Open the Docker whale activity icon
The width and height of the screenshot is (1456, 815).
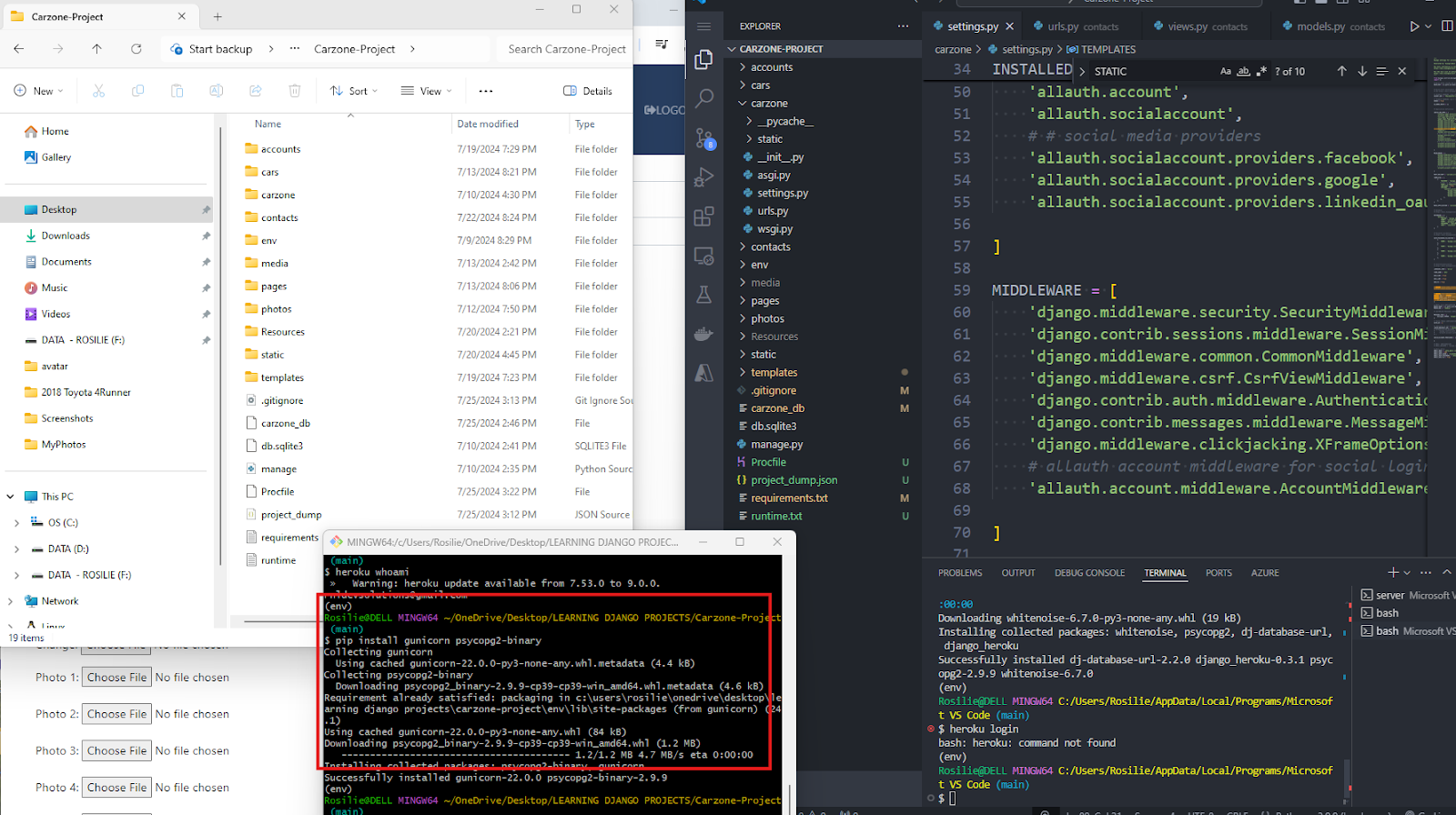(x=703, y=334)
